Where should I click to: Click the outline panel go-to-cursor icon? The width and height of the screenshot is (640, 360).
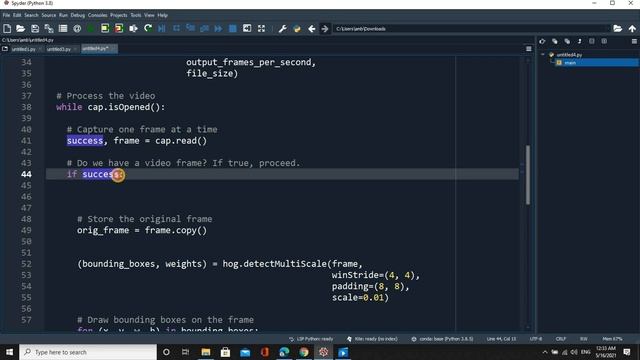click(x=542, y=41)
